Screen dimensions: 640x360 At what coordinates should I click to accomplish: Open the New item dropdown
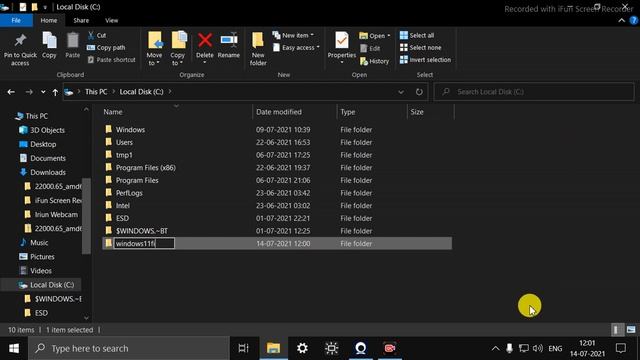point(293,36)
